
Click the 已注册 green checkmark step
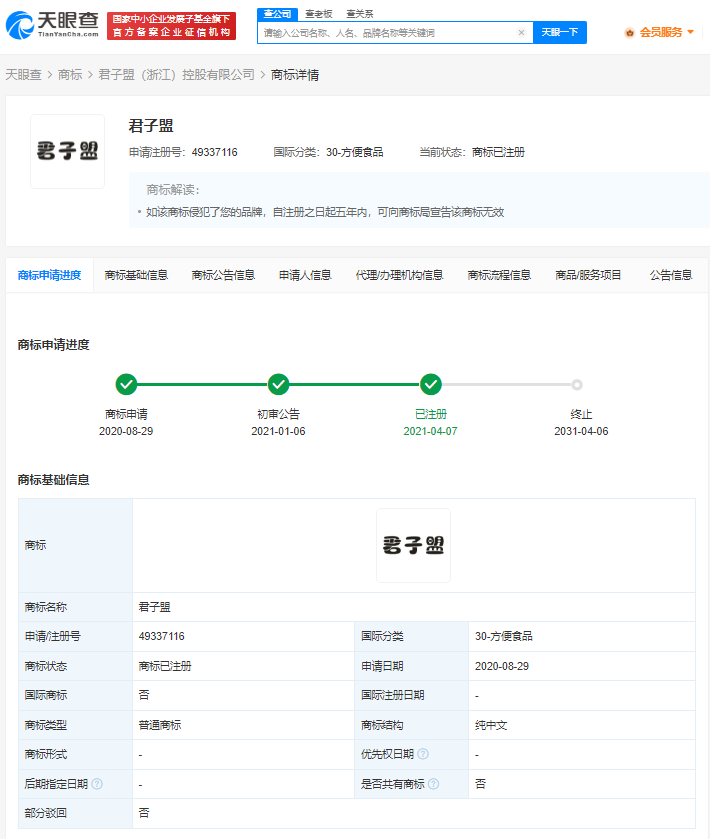(431, 384)
